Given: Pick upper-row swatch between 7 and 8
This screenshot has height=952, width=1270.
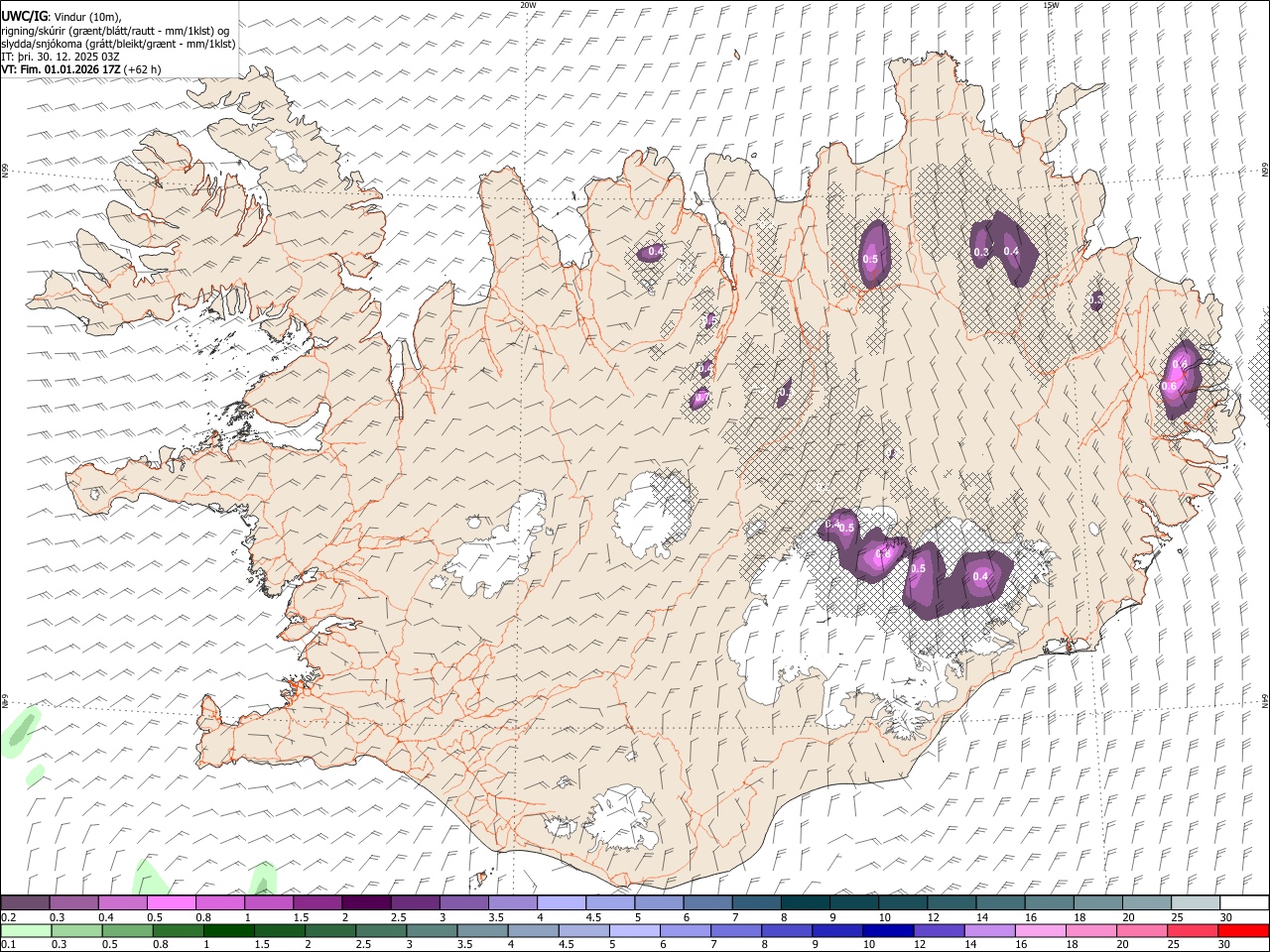Looking at the screenshot, I should (x=756, y=902).
